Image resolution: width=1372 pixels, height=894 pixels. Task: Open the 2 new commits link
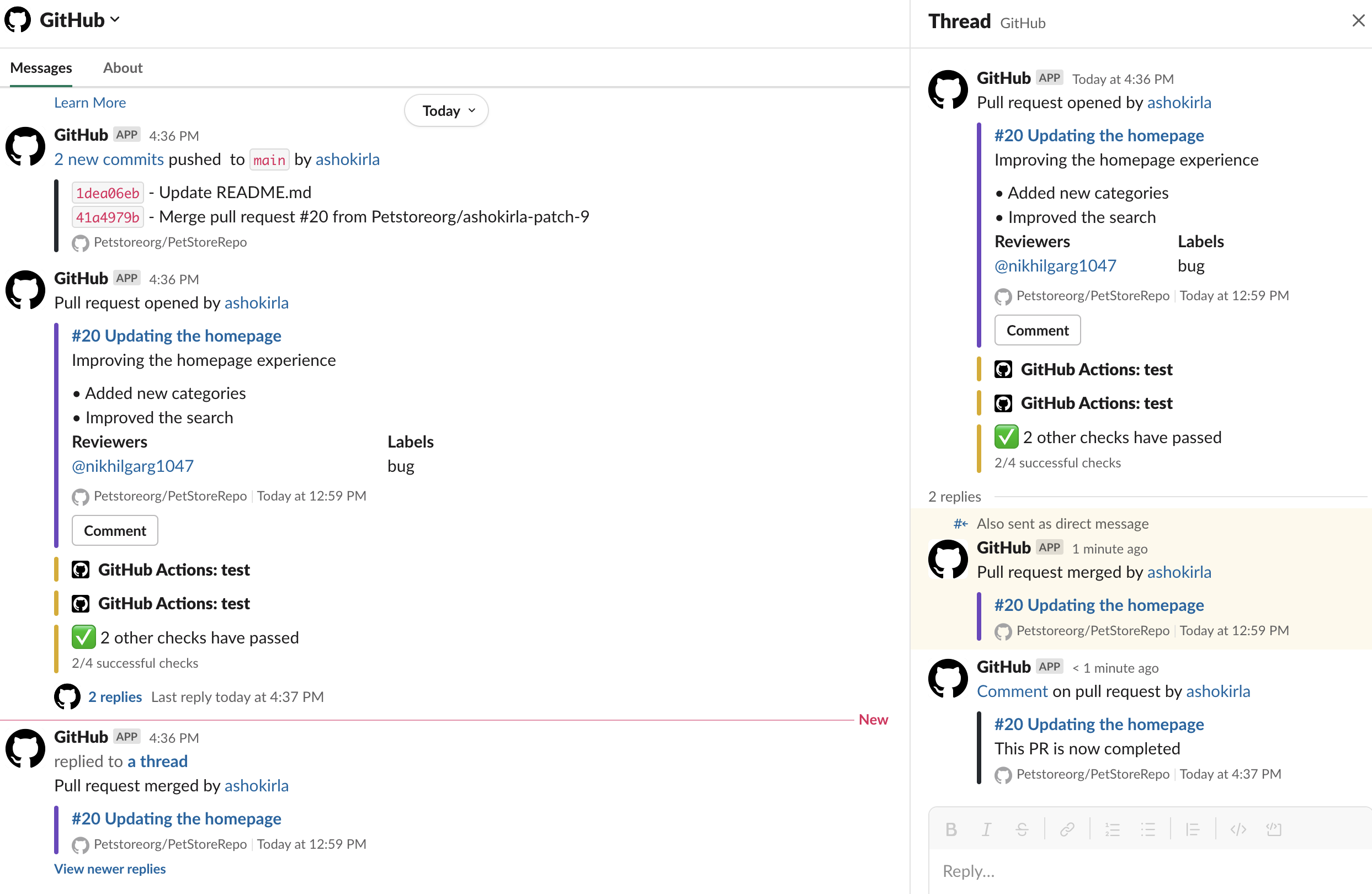coord(109,159)
